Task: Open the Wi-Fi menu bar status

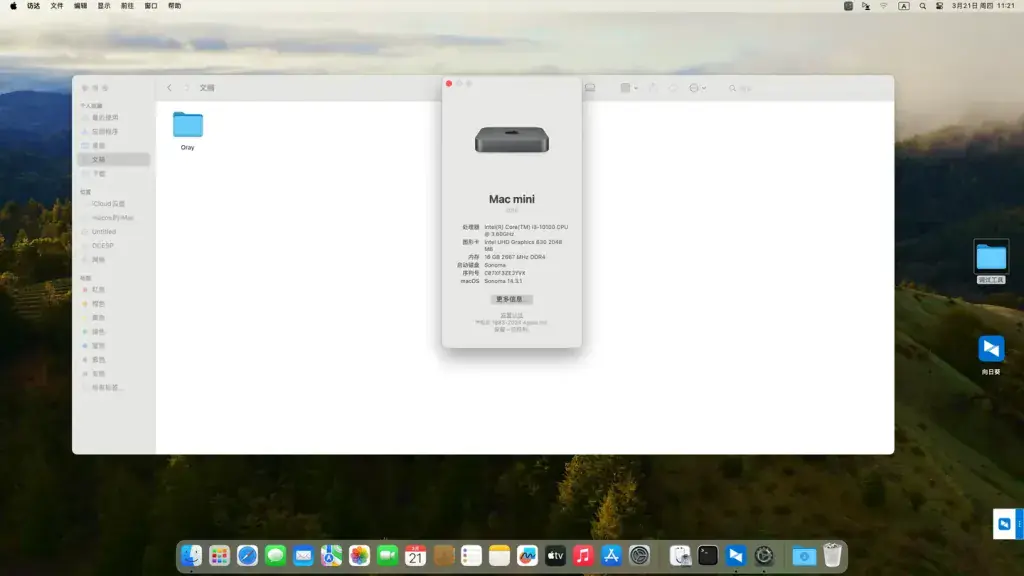Action: click(x=884, y=6)
